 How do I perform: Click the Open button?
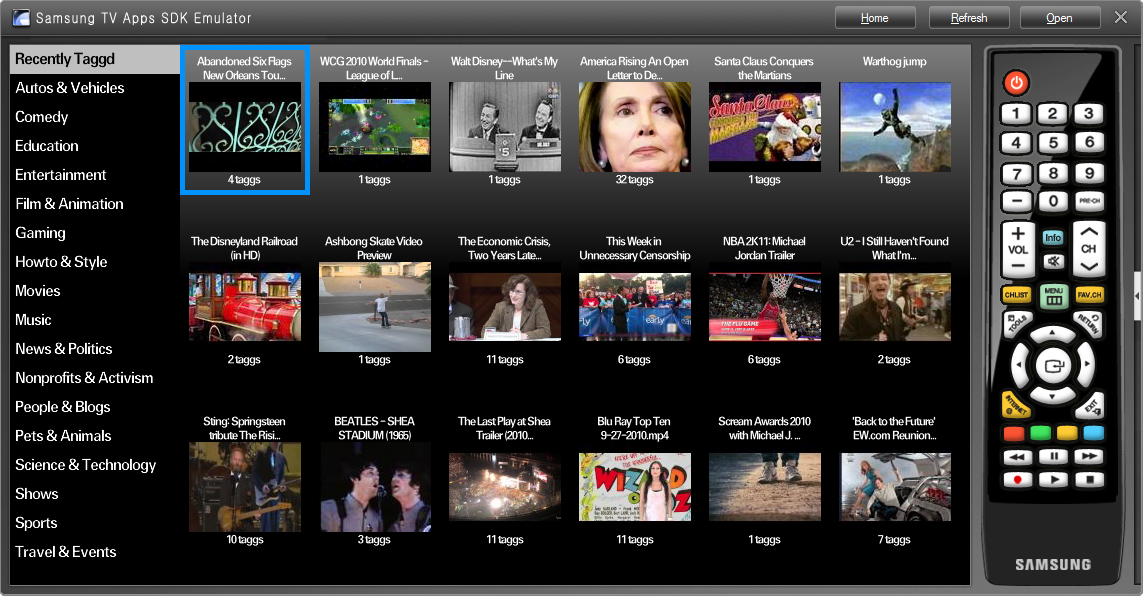(x=1059, y=18)
